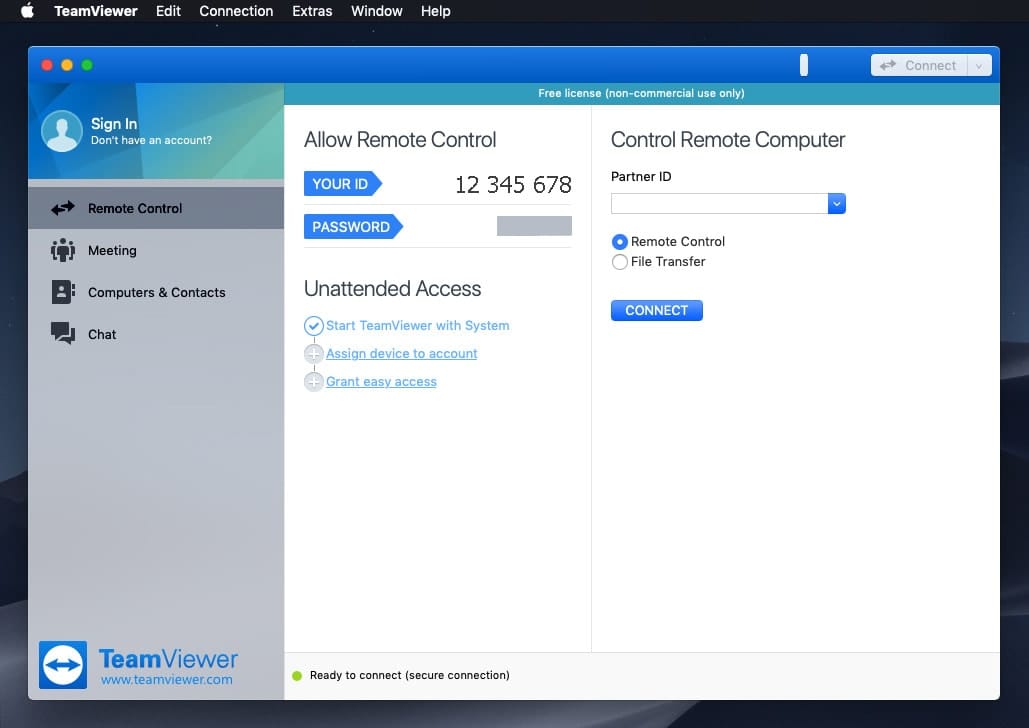This screenshot has width=1029, height=728.
Task: Click the Remote Control double-arrow icon
Action: point(63,208)
